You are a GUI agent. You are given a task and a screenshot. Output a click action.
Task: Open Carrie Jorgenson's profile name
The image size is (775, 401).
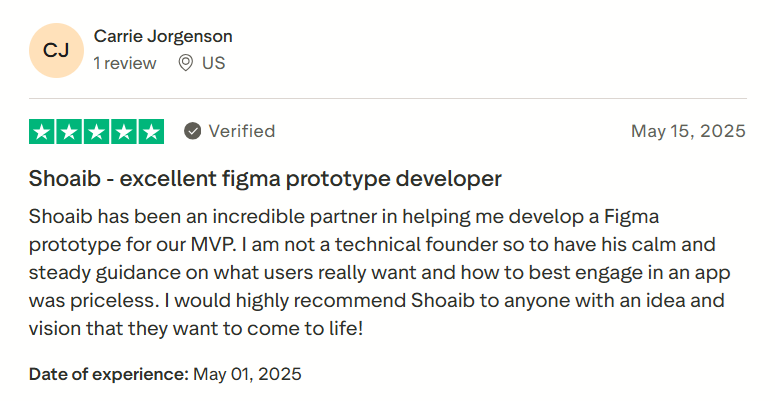[x=163, y=37]
